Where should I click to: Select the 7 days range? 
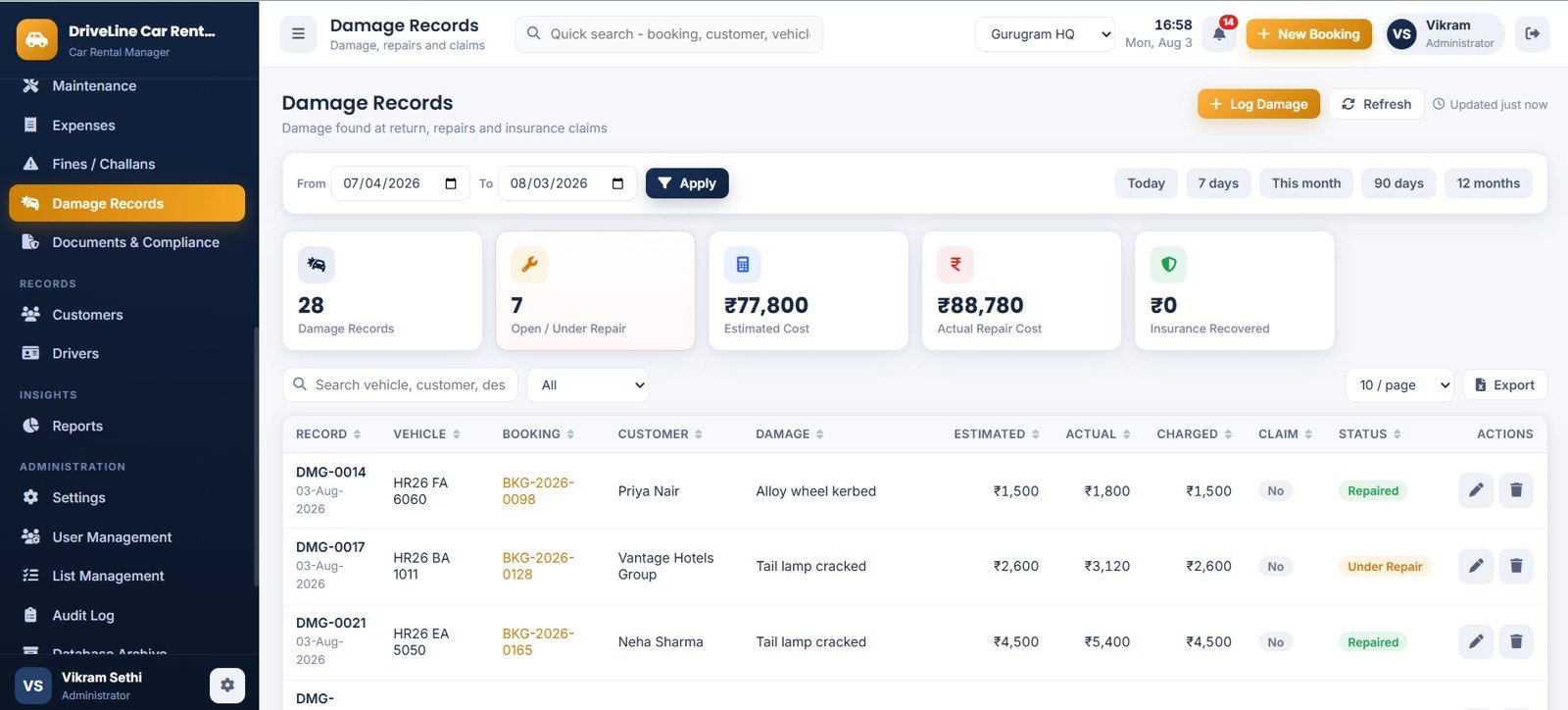click(1218, 183)
